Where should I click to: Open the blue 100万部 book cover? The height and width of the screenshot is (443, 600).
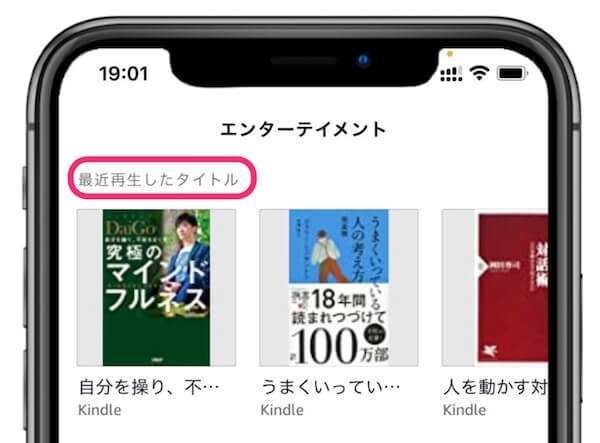pos(339,287)
